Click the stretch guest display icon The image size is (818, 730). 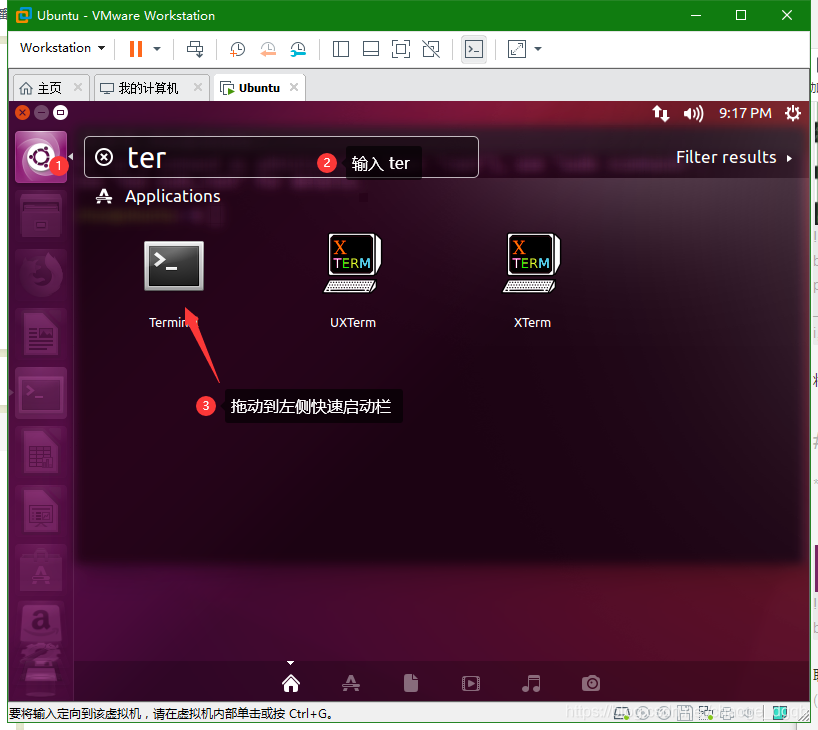tap(516, 49)
